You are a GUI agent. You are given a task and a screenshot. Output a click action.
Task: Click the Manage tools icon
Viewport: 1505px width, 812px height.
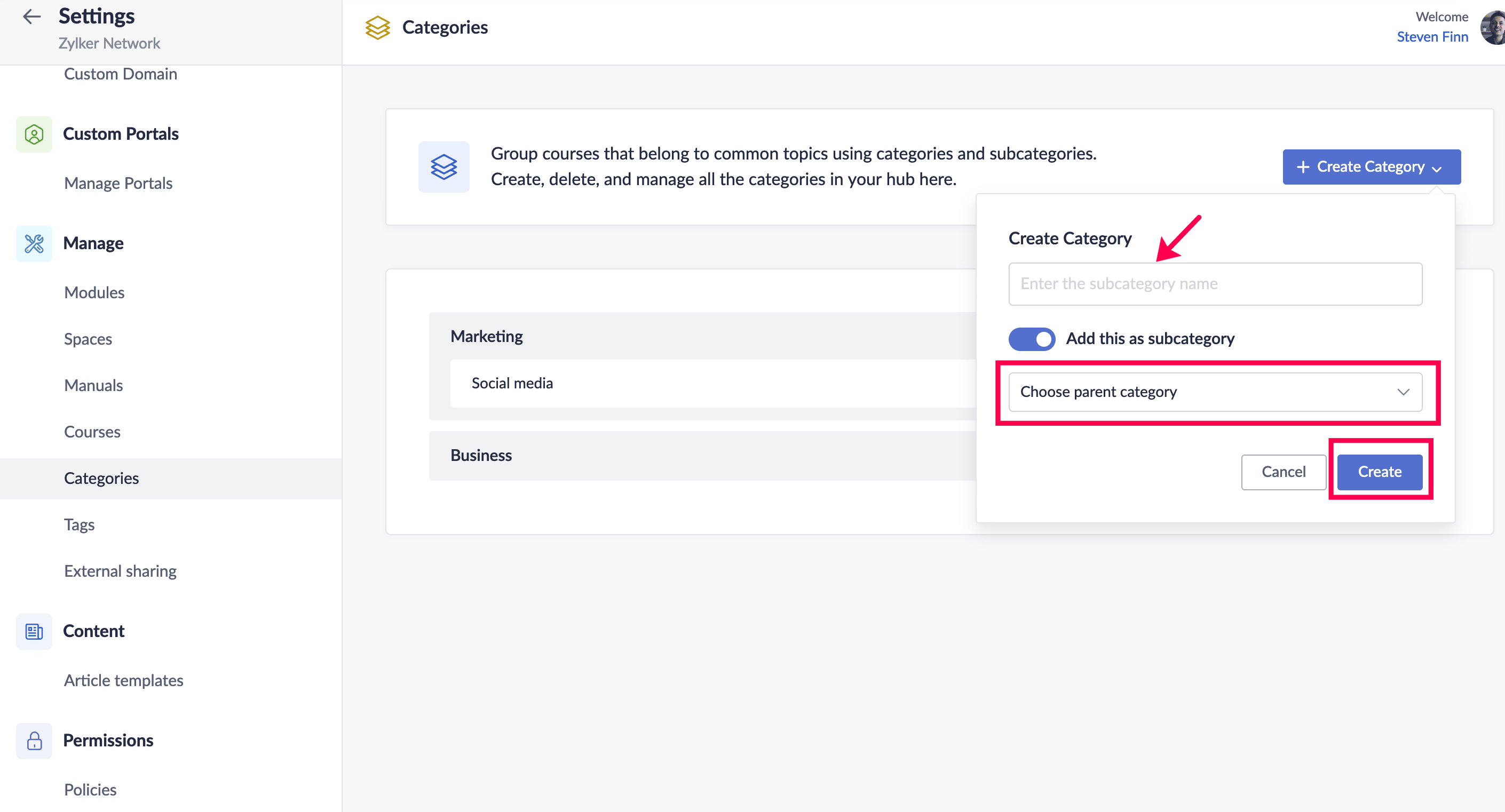(34, 244)
